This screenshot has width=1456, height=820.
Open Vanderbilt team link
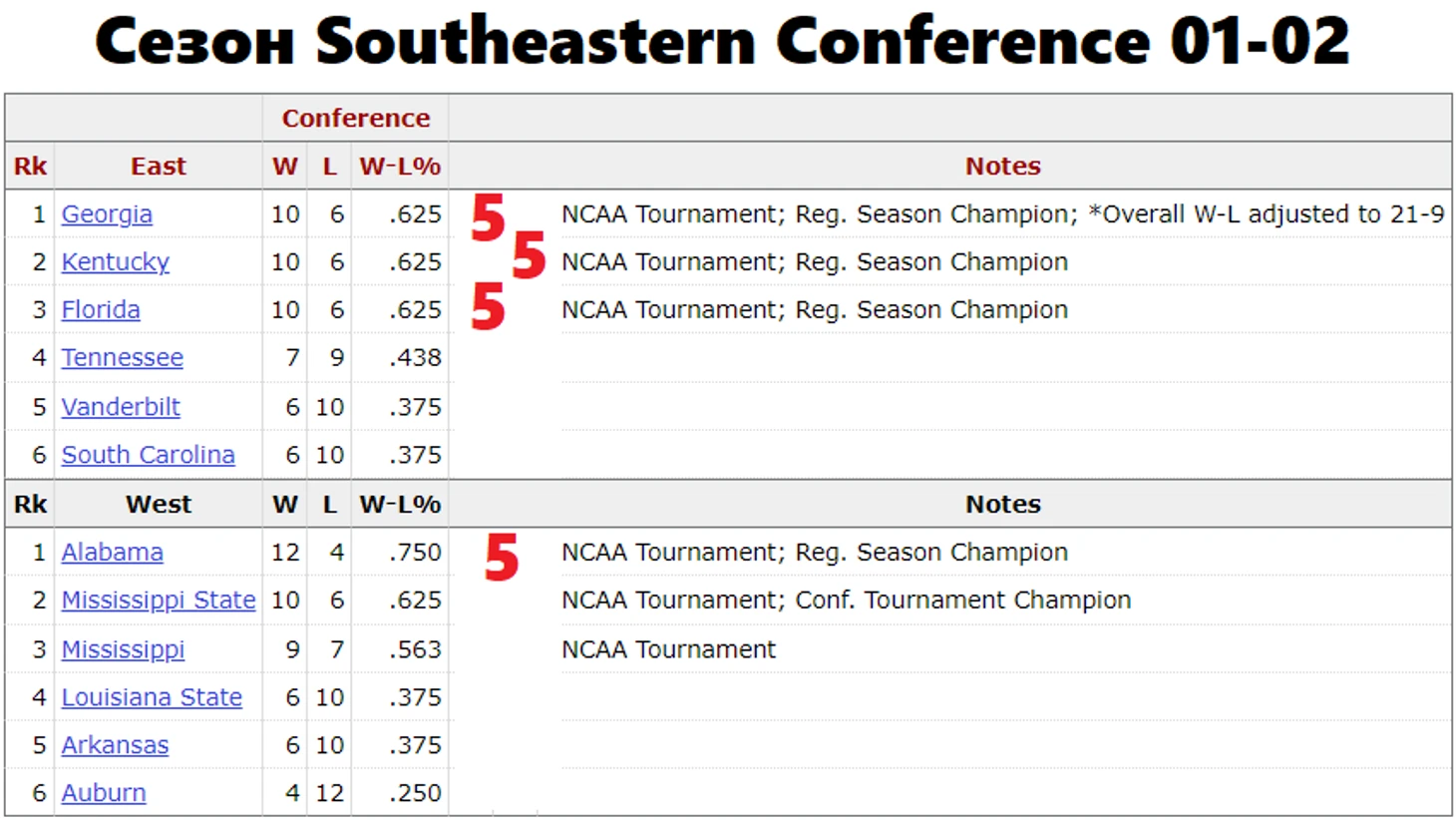(121, 407)
